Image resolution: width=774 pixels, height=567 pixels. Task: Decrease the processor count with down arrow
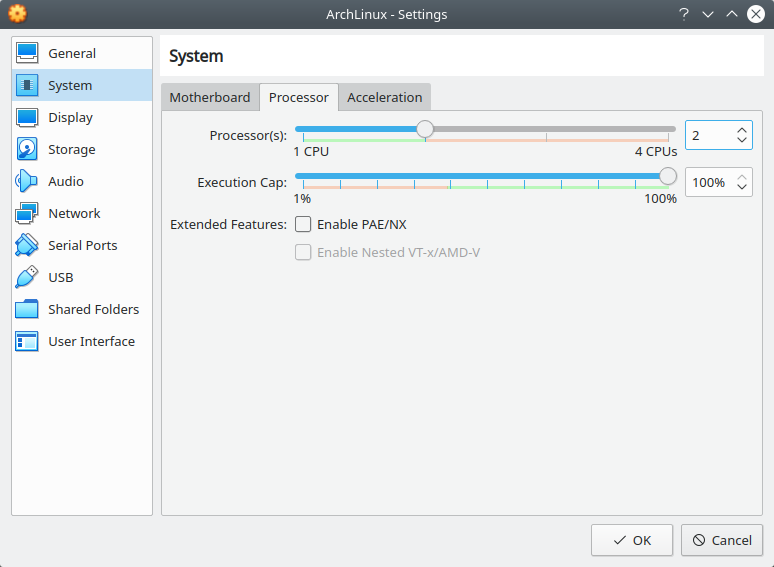[741, 140]
